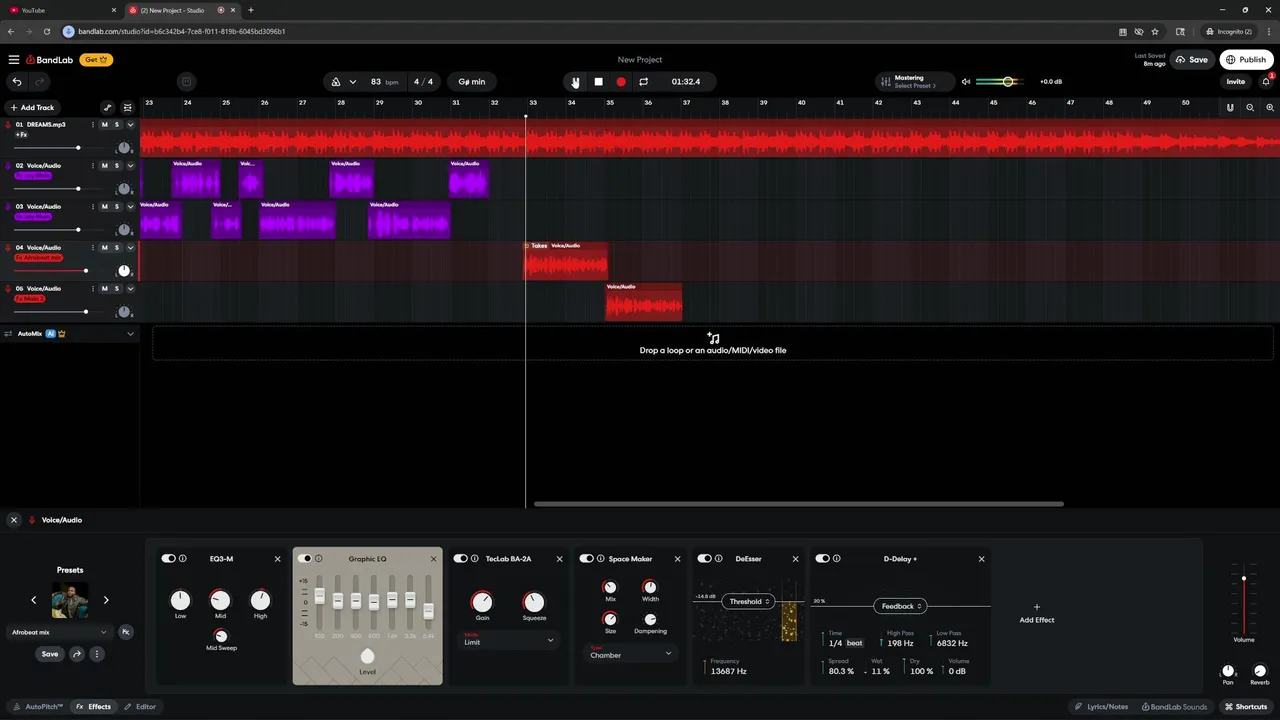Mute track 01 DREAMS.mp3
This screenshot has width=1280, height=720.
104,125
